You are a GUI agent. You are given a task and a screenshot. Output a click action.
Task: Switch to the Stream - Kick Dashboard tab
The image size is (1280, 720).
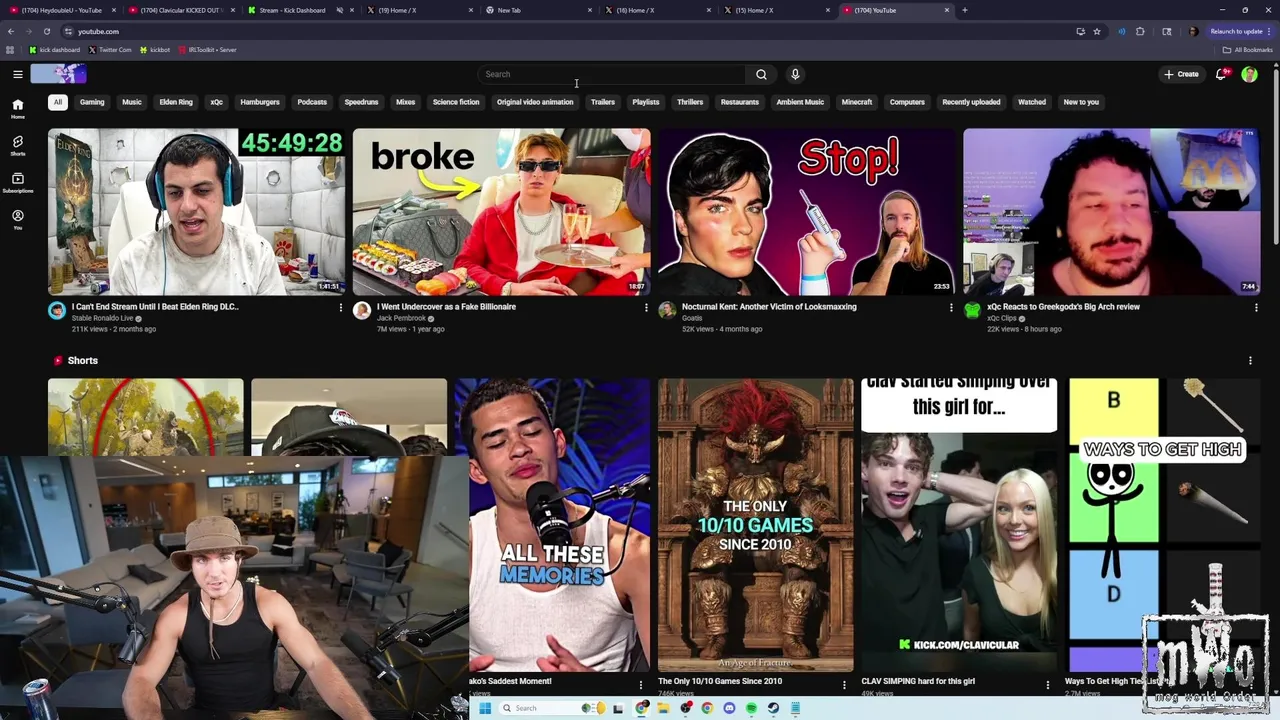292,10
